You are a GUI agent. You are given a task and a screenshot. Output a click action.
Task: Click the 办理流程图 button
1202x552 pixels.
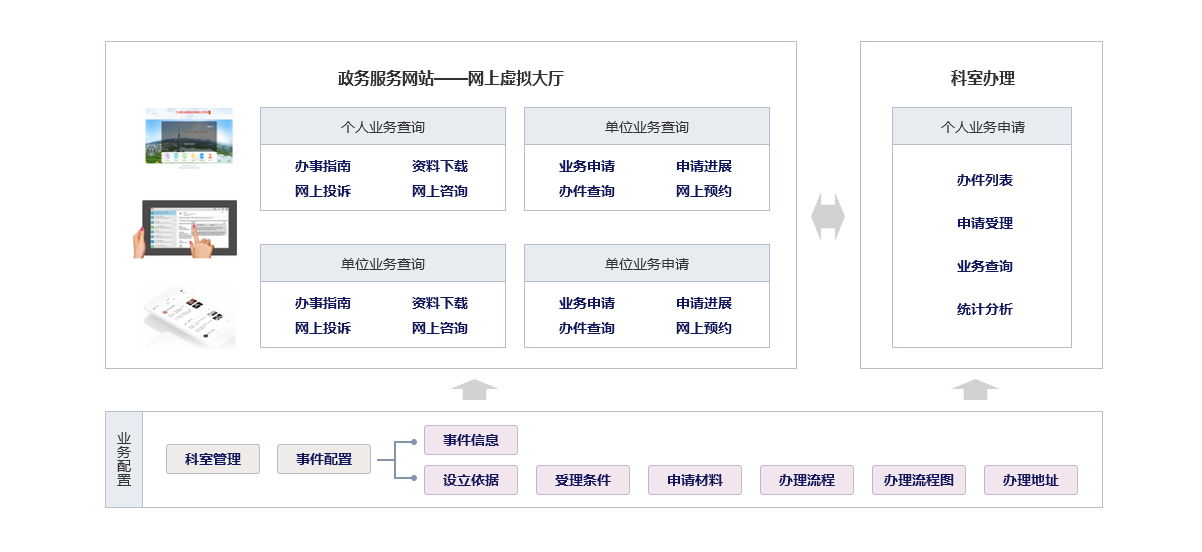[x=918, y=480]
